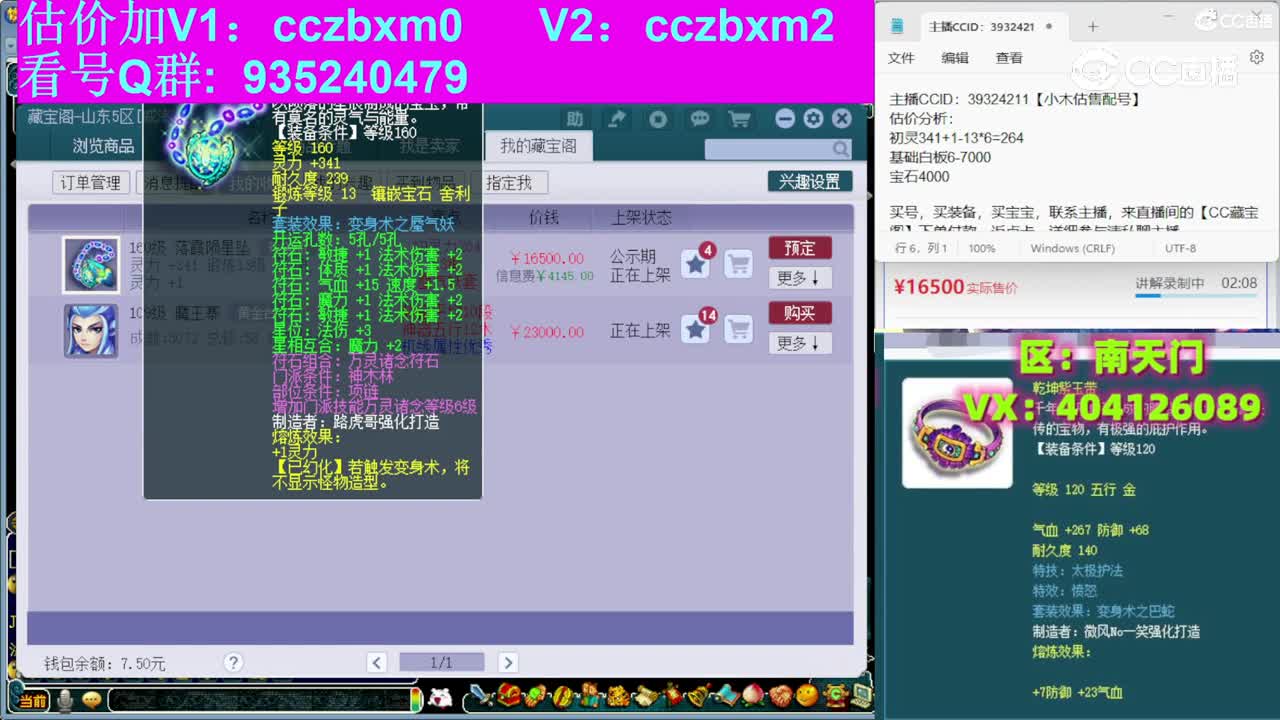Go to previous page arrow in pager
This screenshot has height=720, width=1280.
point(377,662)
